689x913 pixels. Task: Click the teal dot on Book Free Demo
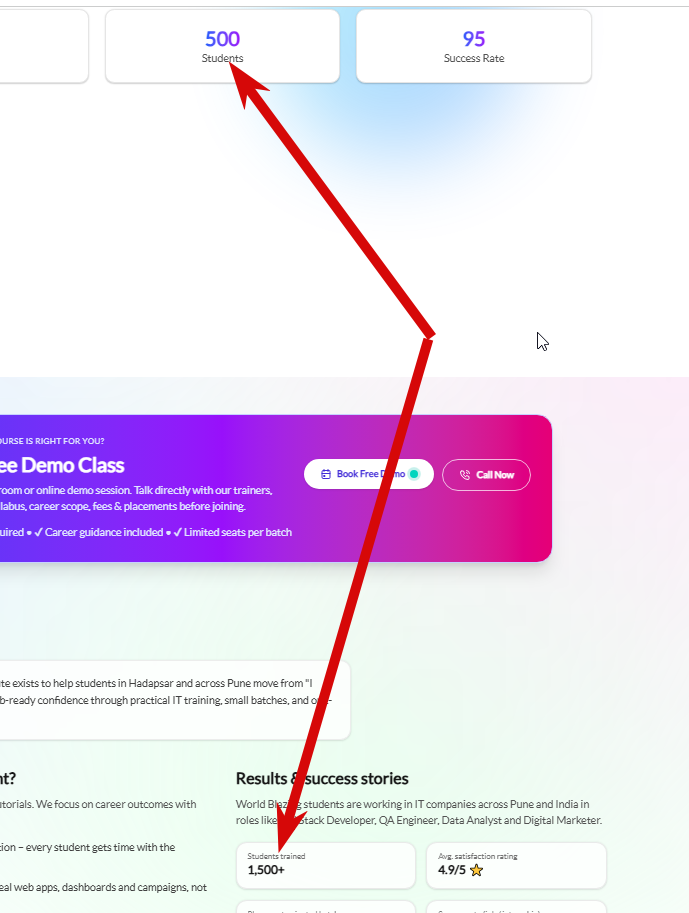coord(414,474)
